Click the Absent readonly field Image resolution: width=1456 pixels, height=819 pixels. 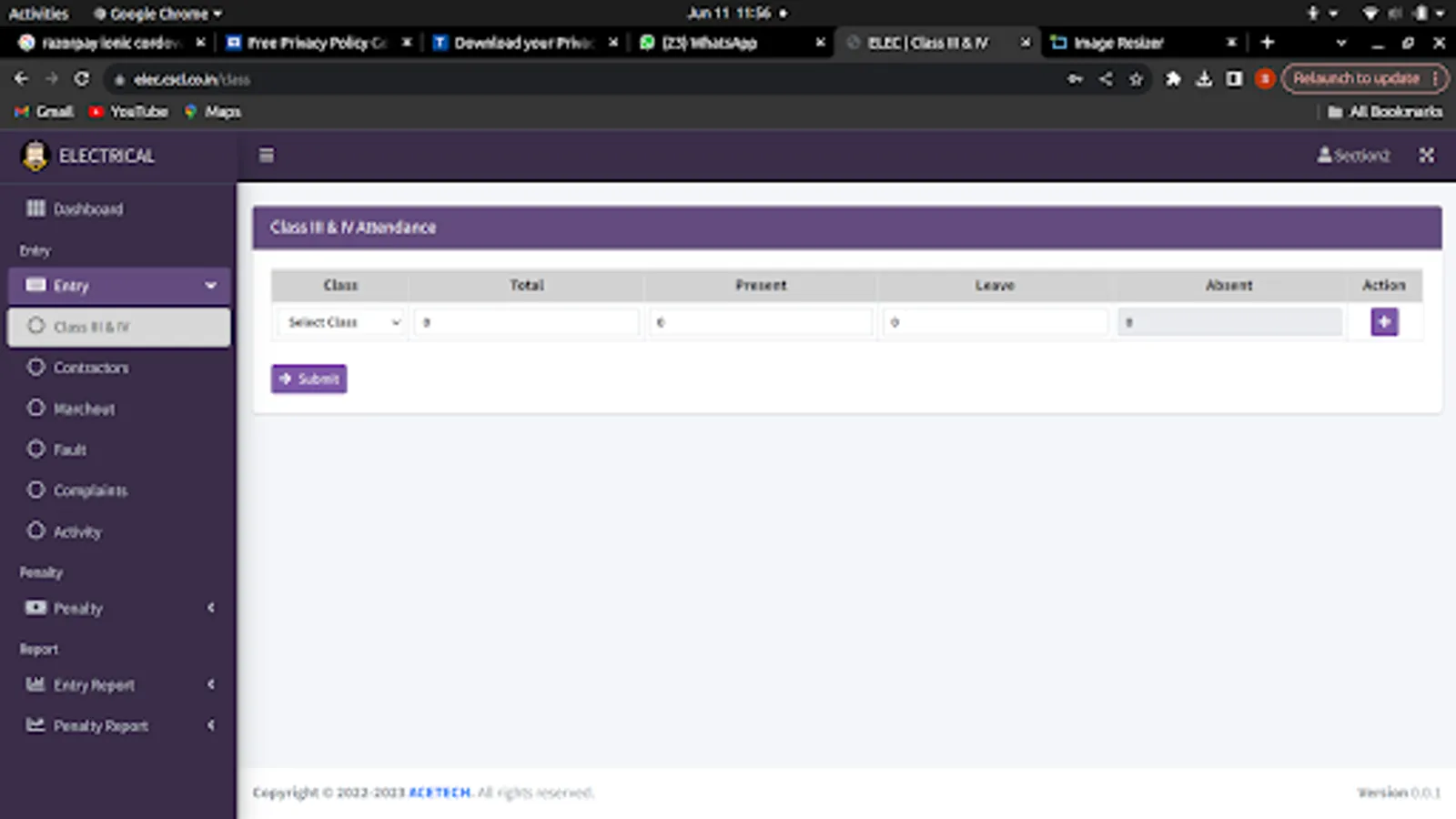1229,322
